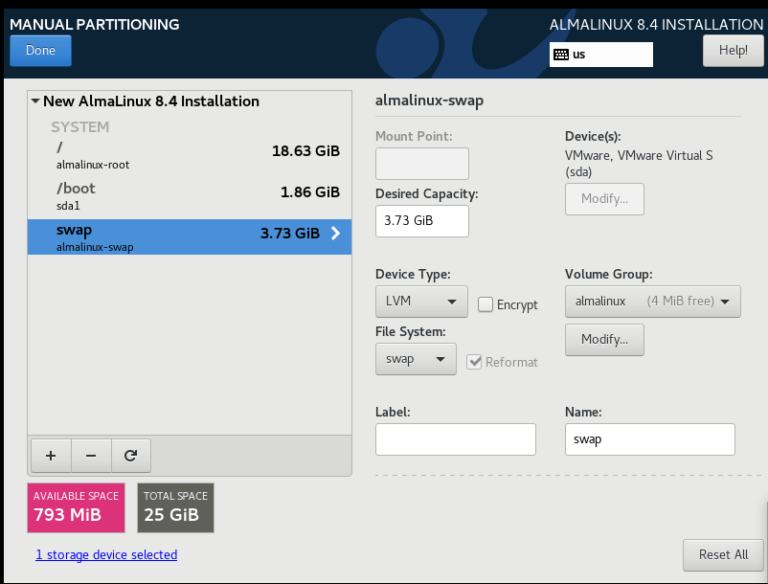Viewport: 768px width, 584px height.
Task: Click the Done button
Action: coord(41,50)
